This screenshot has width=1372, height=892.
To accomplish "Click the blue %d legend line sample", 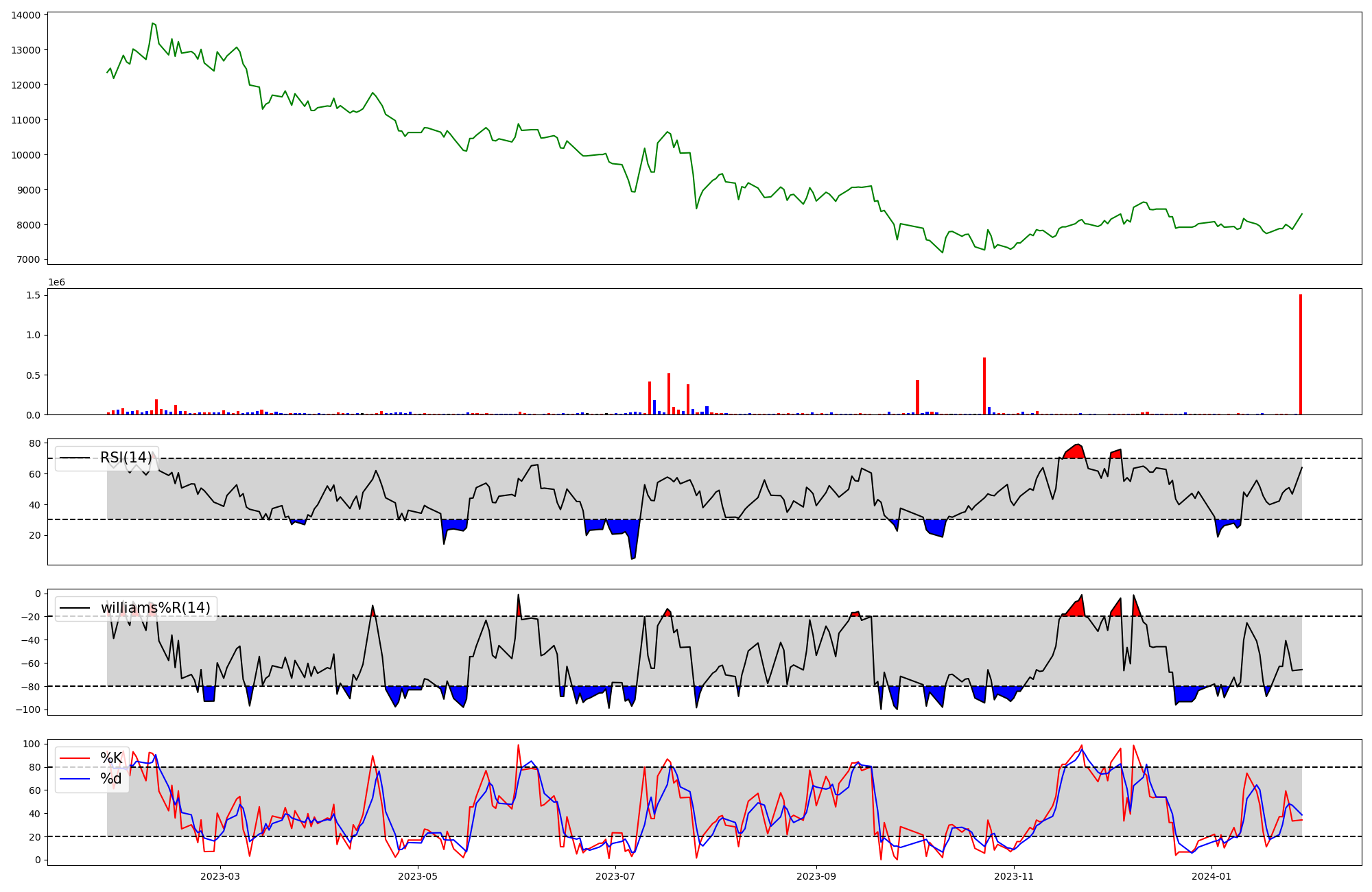I will (75, 779).
